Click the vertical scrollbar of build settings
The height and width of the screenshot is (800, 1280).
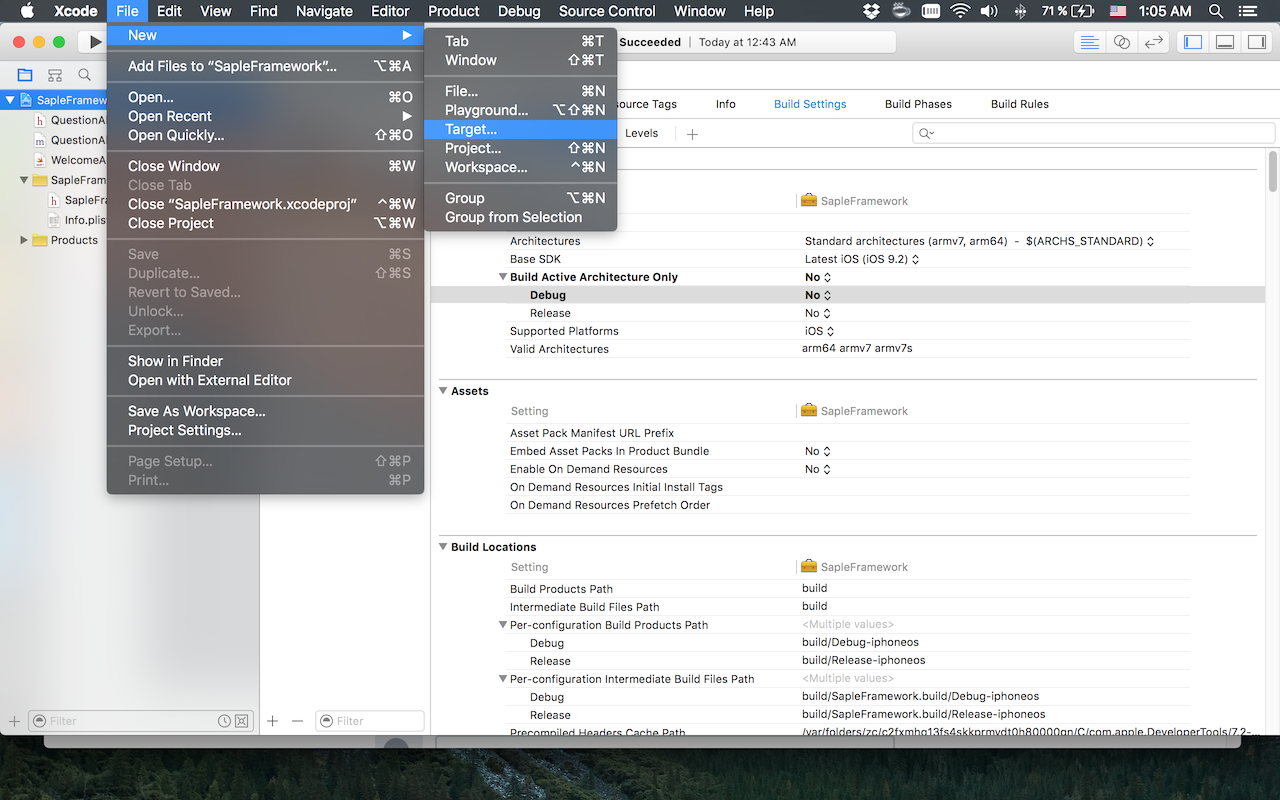[x=1273, y=170]
